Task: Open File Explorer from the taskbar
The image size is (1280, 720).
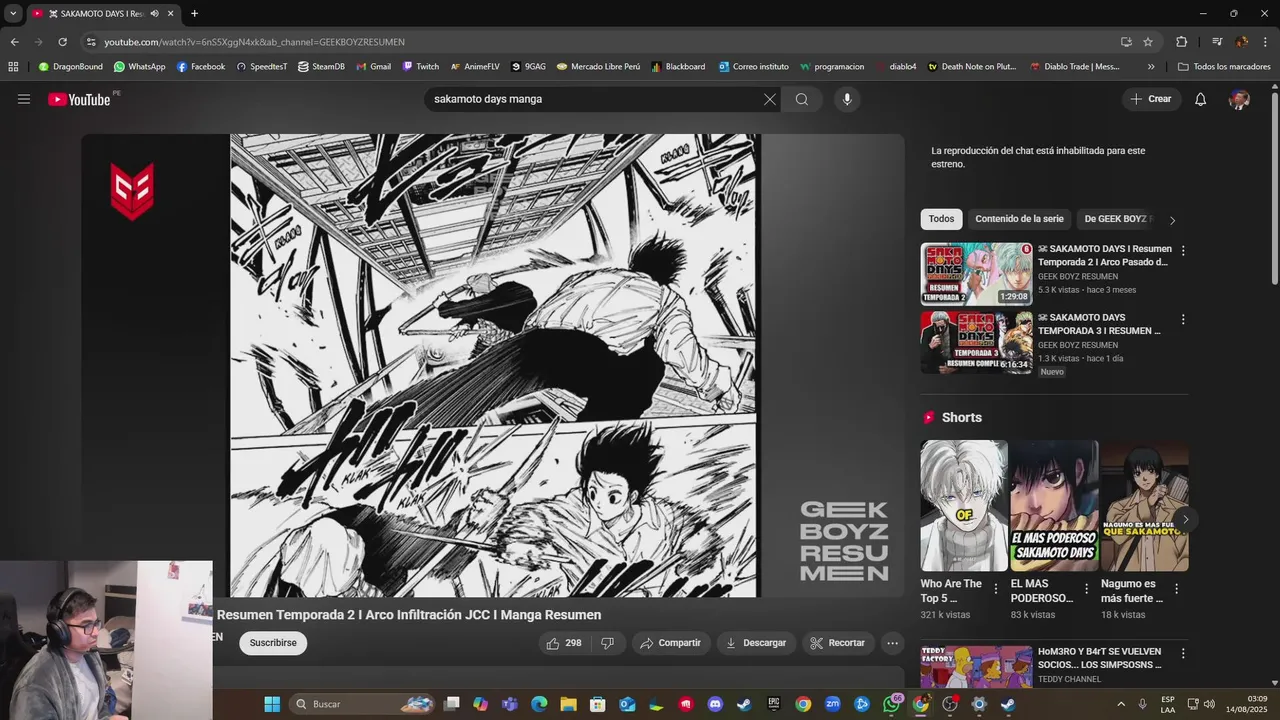Action: 568,704
